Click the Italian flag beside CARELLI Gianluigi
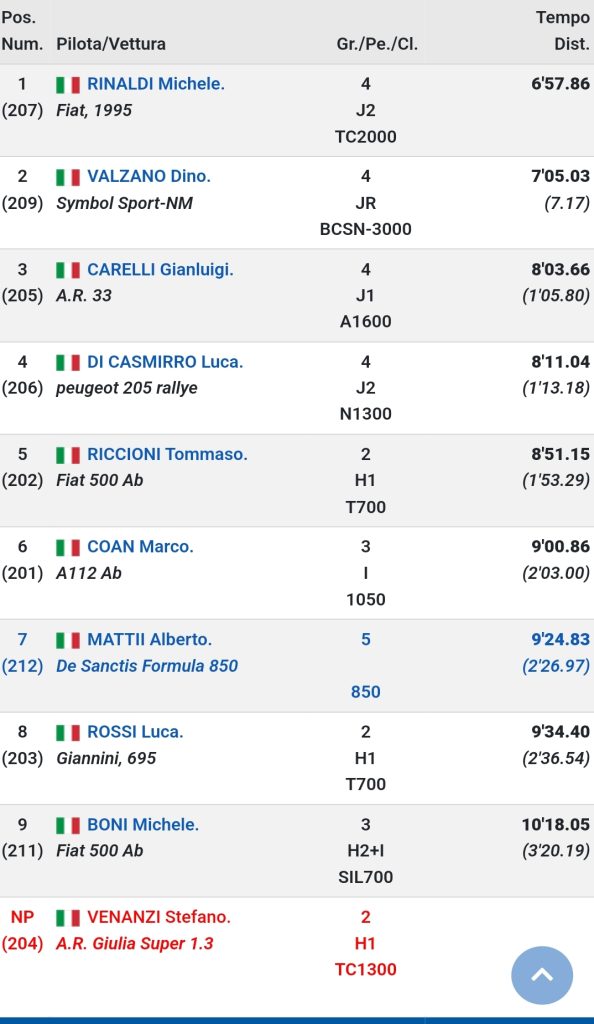Viewport: 594px width, 1024px height. coord(68,270)
